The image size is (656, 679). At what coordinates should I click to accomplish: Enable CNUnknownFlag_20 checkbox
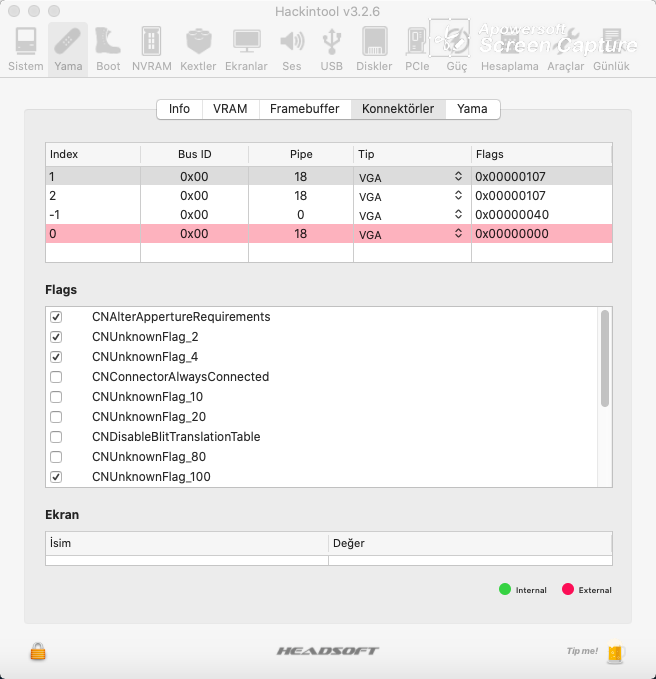56,417
